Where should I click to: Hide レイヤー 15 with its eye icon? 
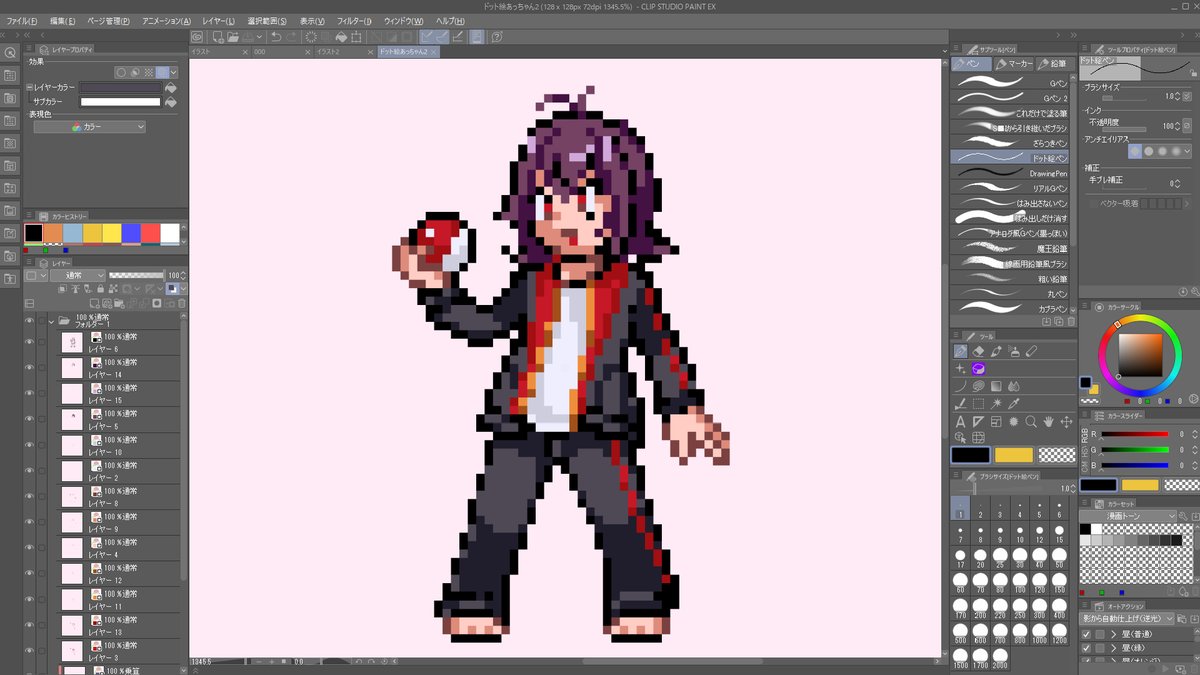[x=29, y=395]
